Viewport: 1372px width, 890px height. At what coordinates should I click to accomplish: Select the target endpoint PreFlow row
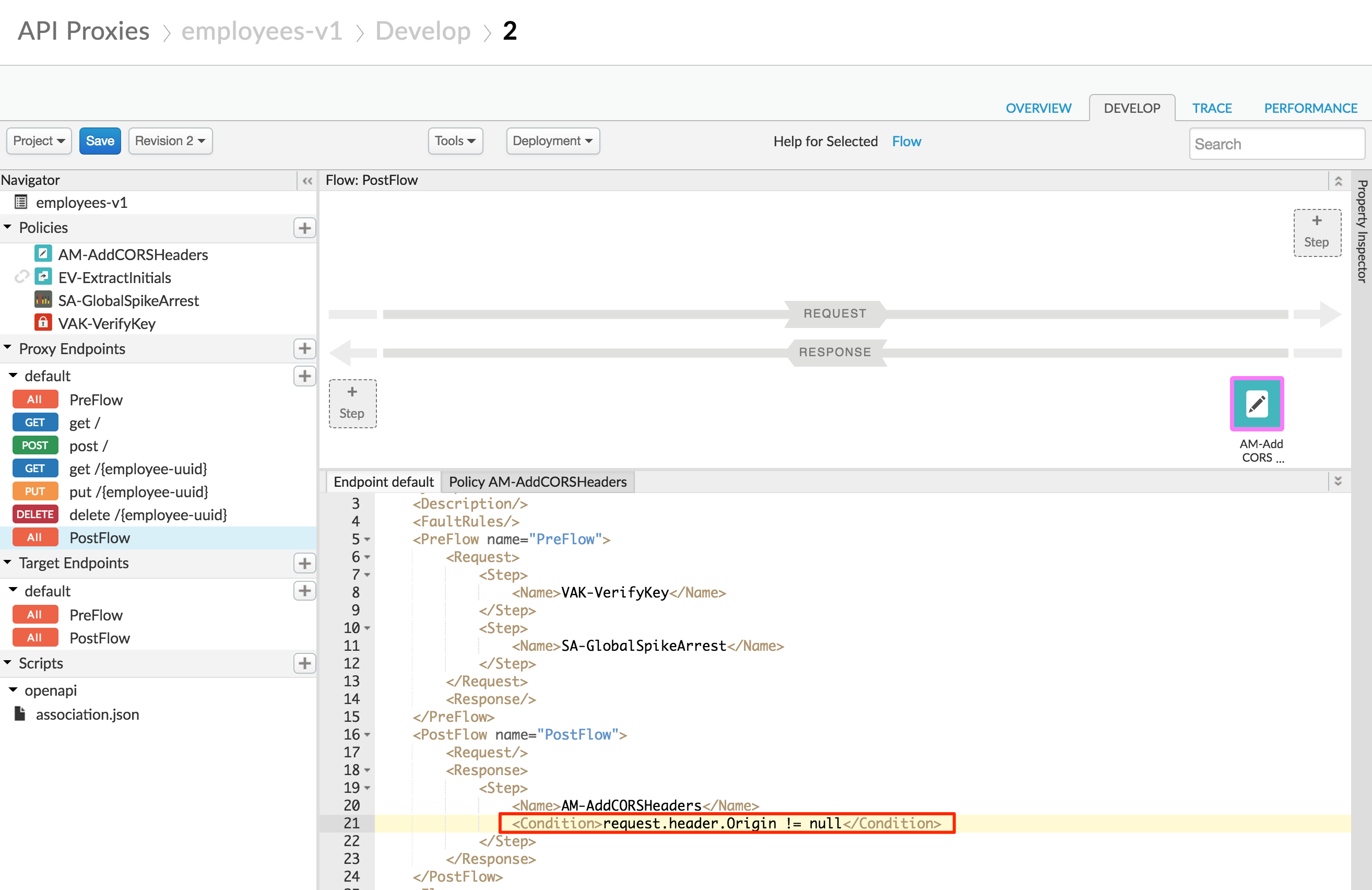(x=159, y=615)
